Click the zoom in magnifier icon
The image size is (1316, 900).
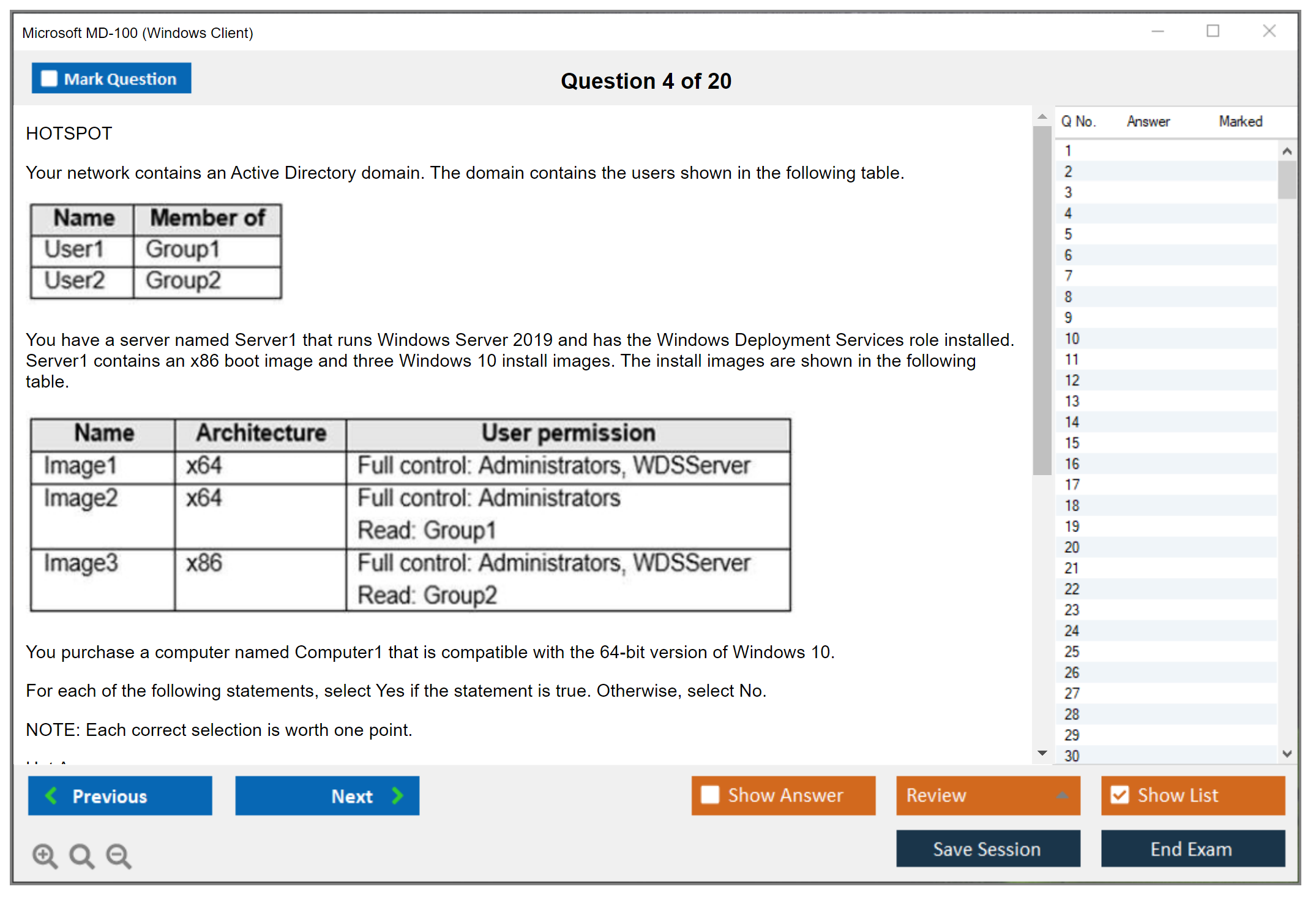[45, 855]
